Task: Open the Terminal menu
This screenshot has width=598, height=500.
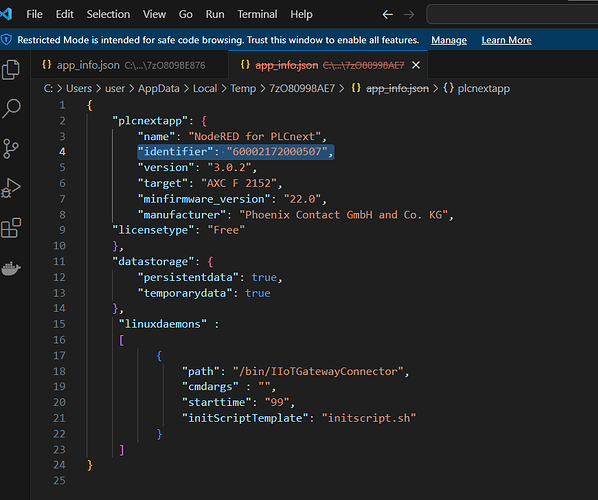Action: [x=257, y=14]
